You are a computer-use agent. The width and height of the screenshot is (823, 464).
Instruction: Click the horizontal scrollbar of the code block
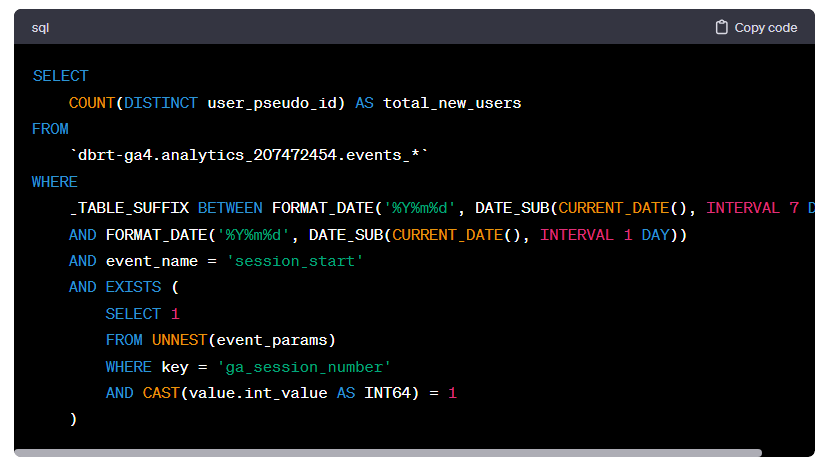coord(388,452)
